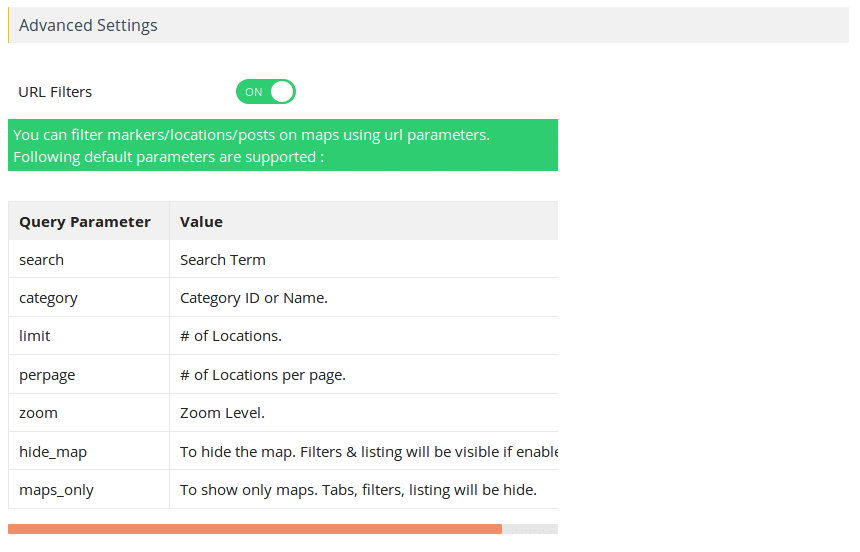Click the Zoom Level value cell
This screenshot has width=860, height=552.
coord(364,413)
